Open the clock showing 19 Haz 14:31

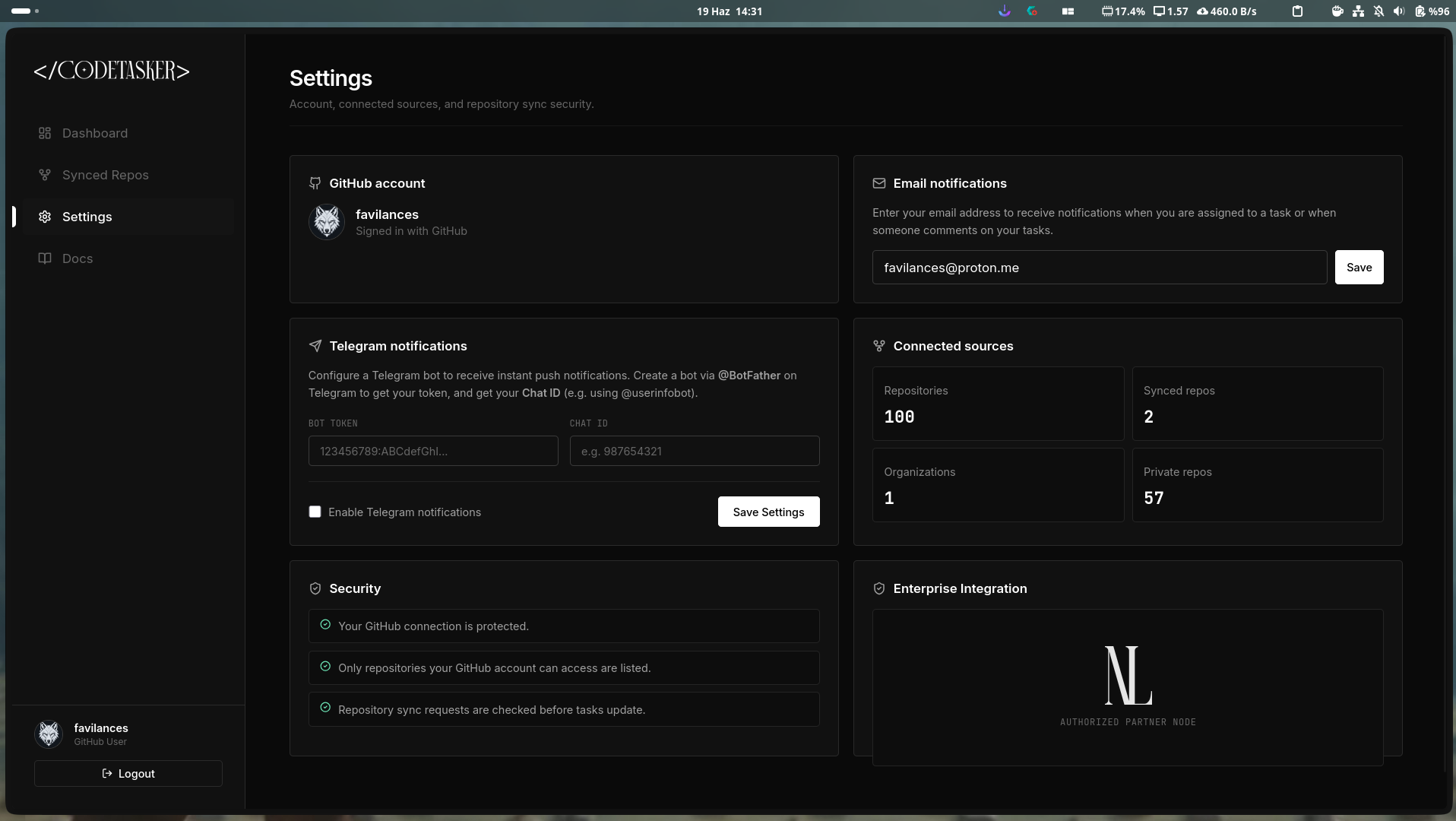point(730,11)
